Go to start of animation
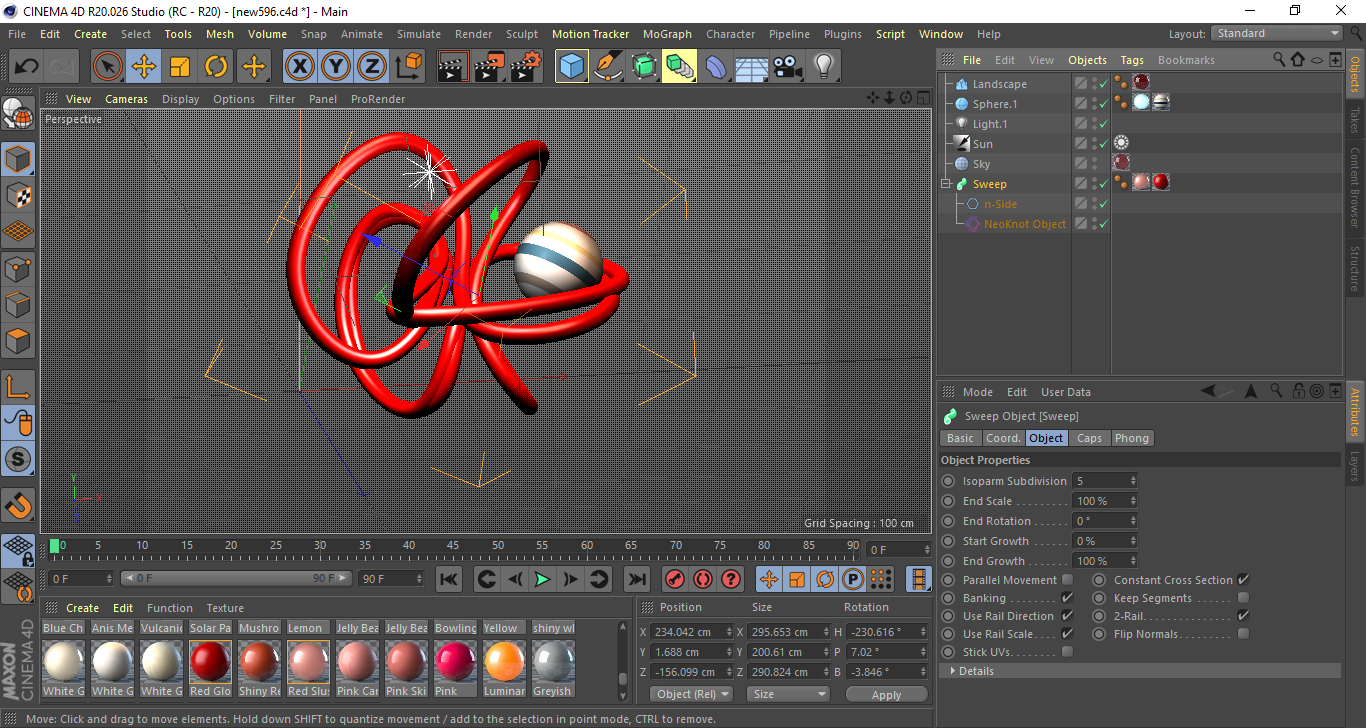The height and width of the screenshot is (728, 1366). coord(449,579)
